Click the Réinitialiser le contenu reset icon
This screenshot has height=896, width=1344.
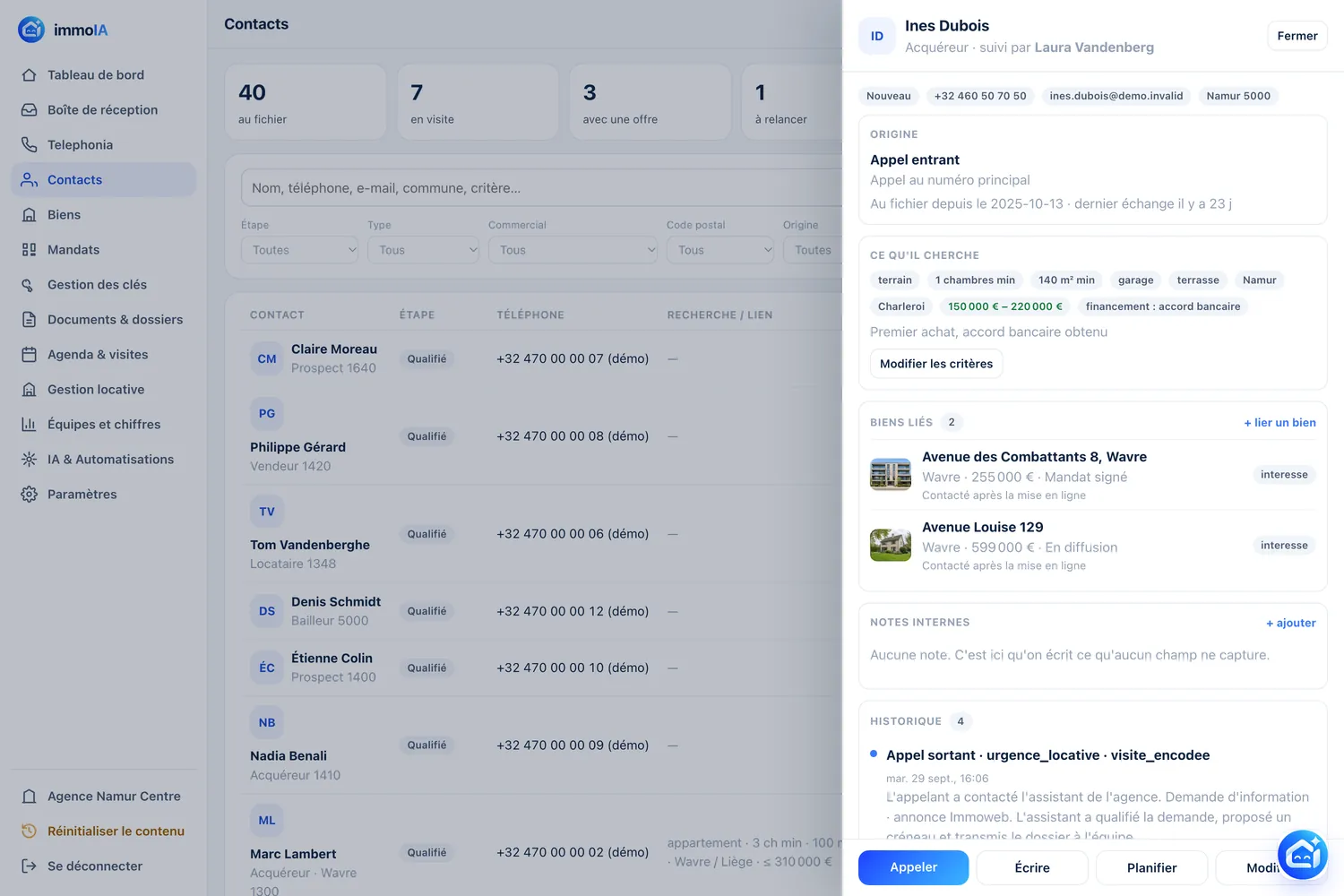pos(30,831)
